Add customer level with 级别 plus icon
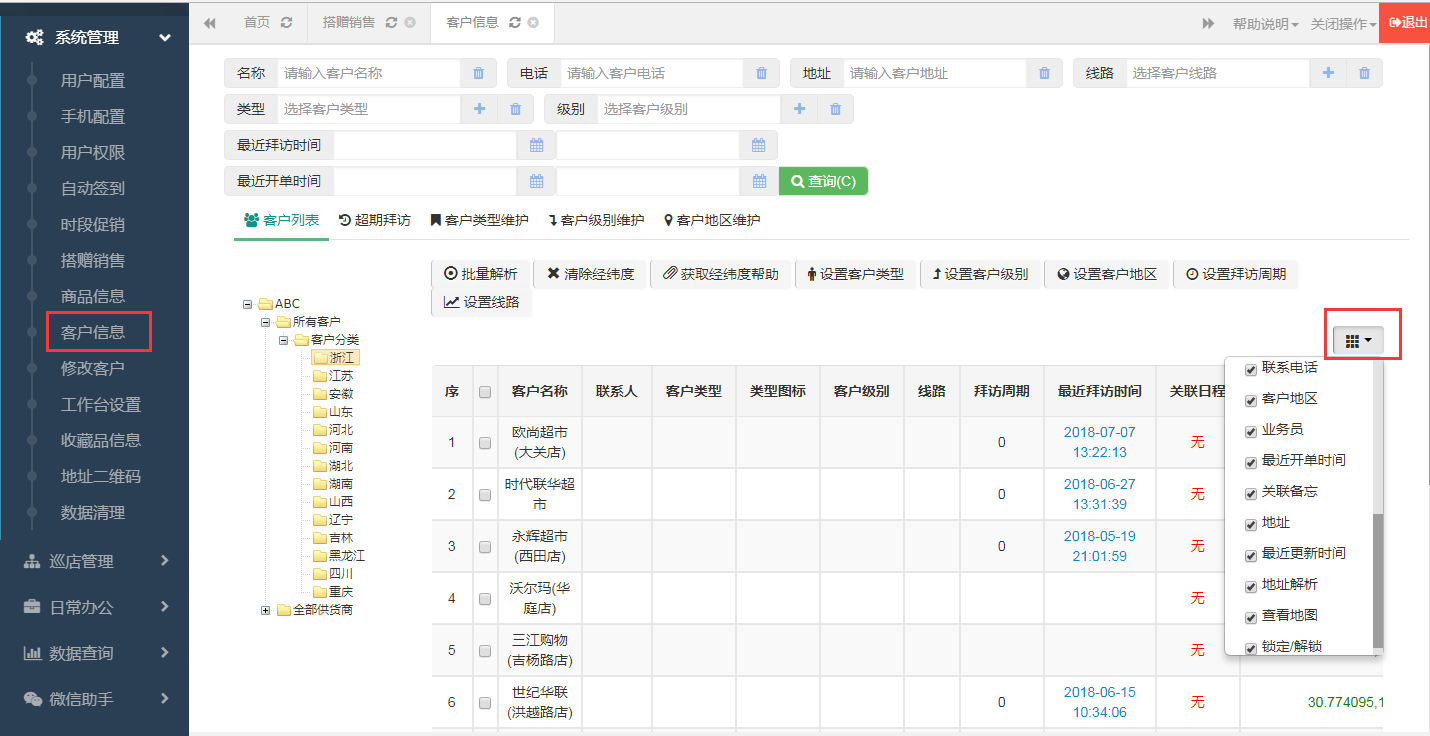Viewport: 1430px width, 736px height. click(x=799, y=109)
